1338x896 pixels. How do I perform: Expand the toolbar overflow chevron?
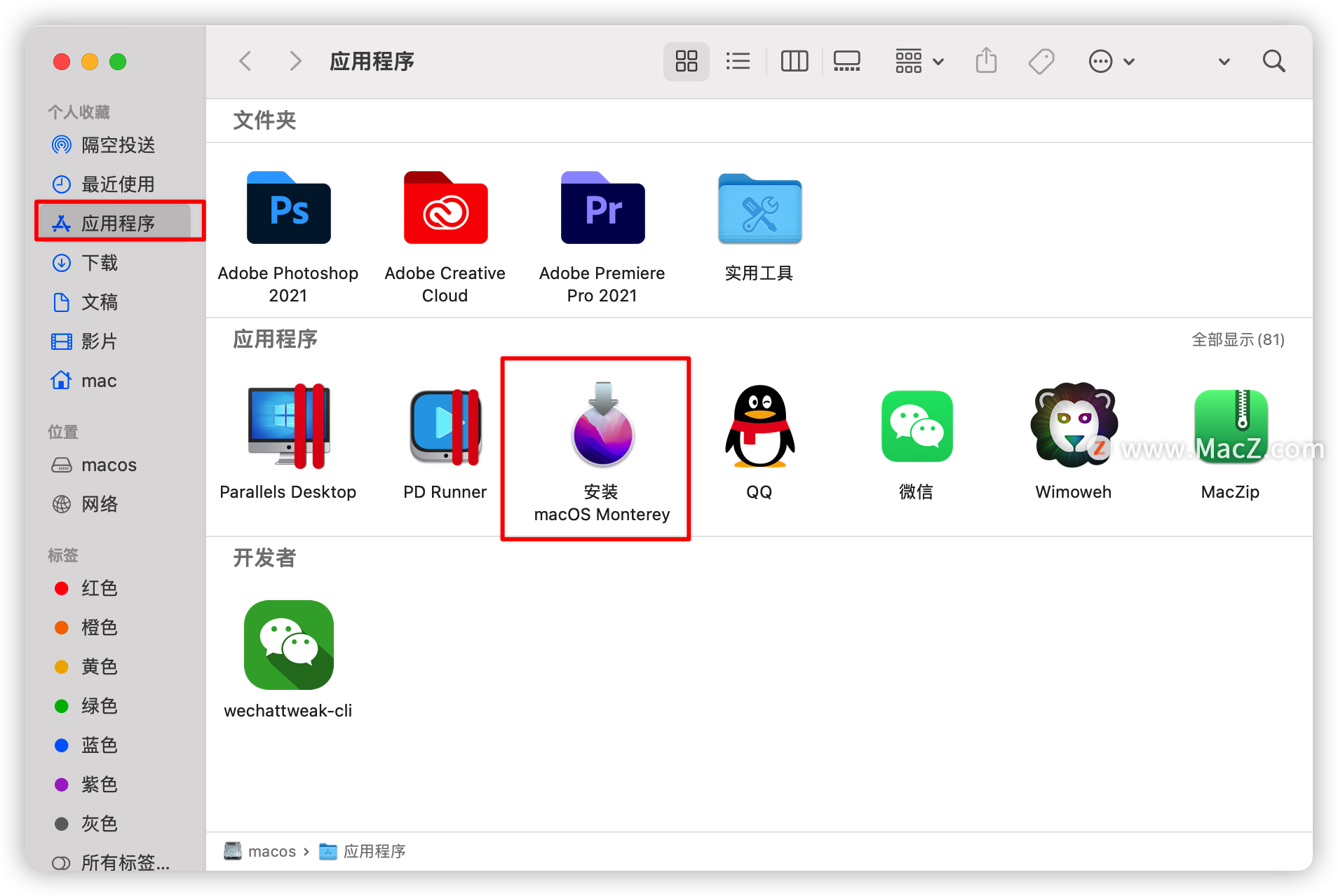click(x=1224, y=62)
